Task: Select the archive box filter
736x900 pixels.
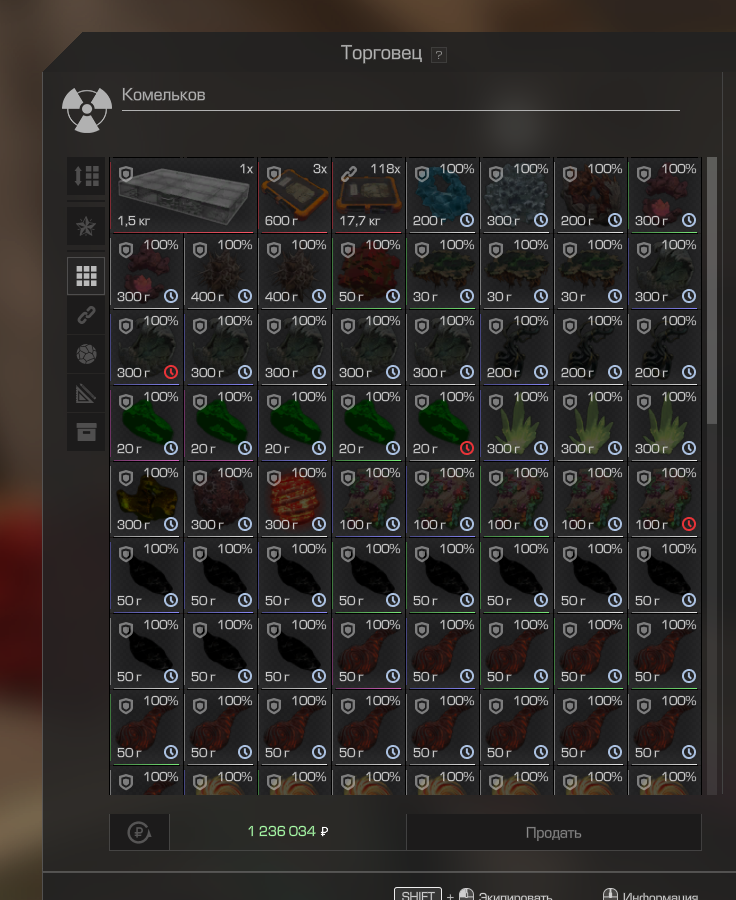Action: click(86, 432)
